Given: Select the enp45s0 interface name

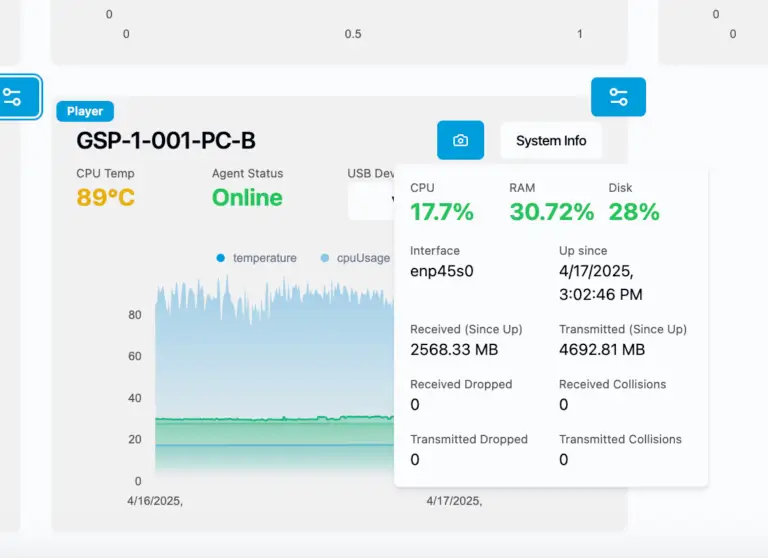Looking at the screenshot, I should pyautogui.click(x=442, y=270).
